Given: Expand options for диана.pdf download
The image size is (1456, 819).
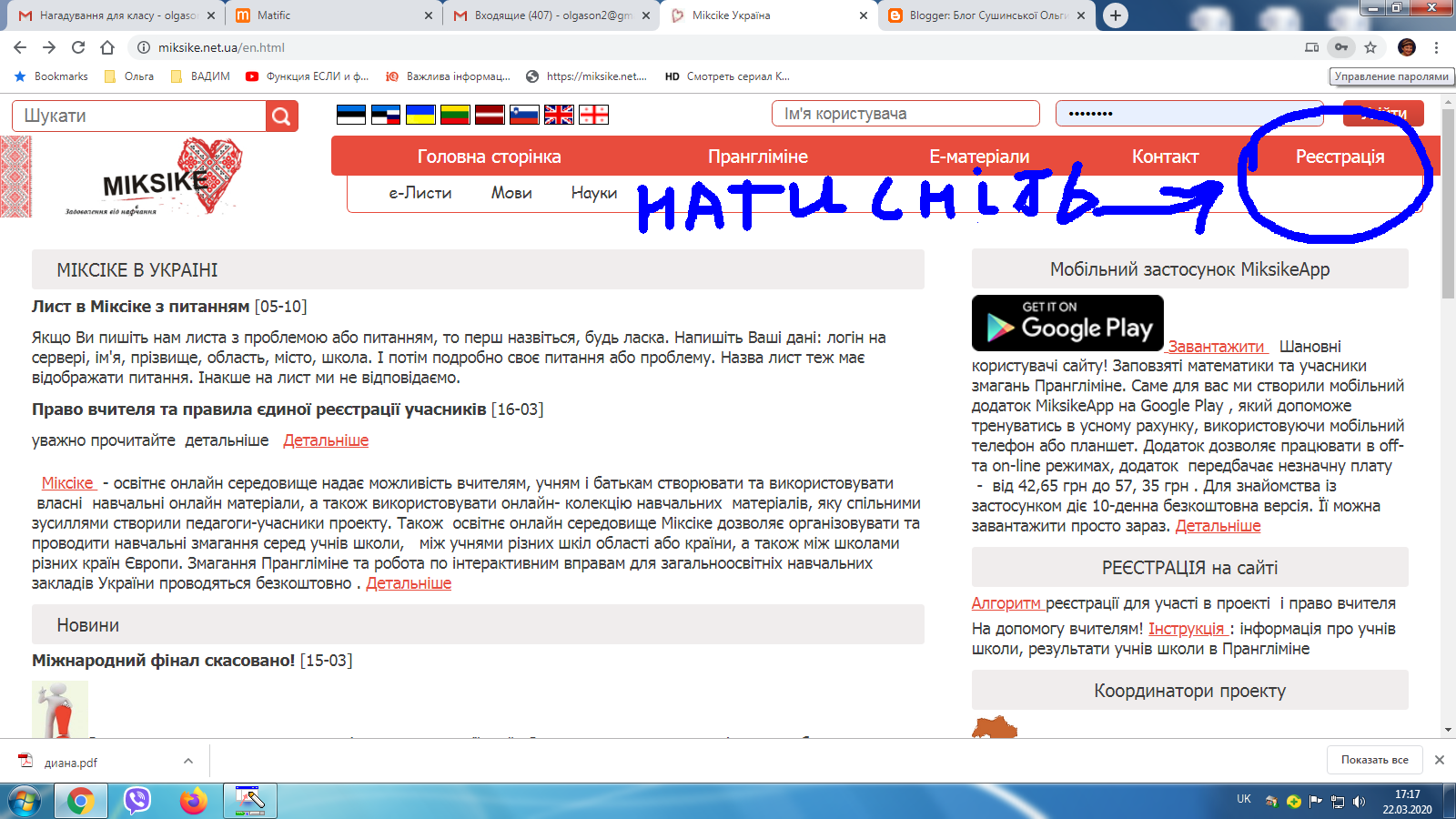Looking at the screenshot, I should tap(187, 761).
